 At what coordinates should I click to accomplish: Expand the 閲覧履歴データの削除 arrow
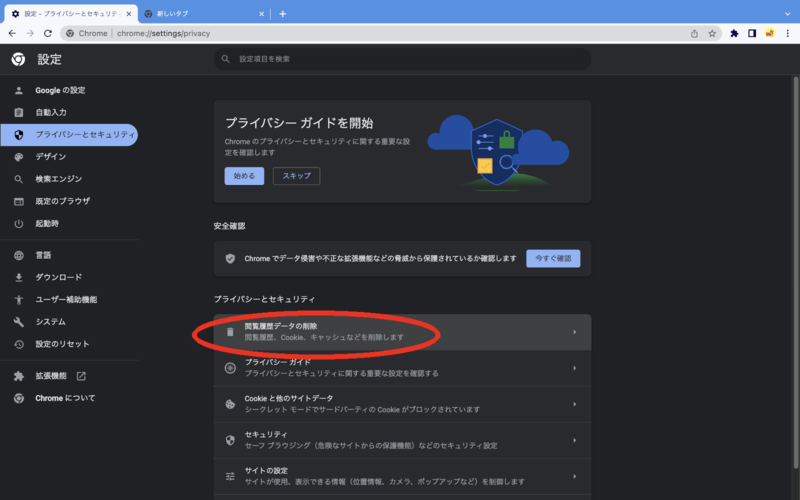[x=574, y=332]
